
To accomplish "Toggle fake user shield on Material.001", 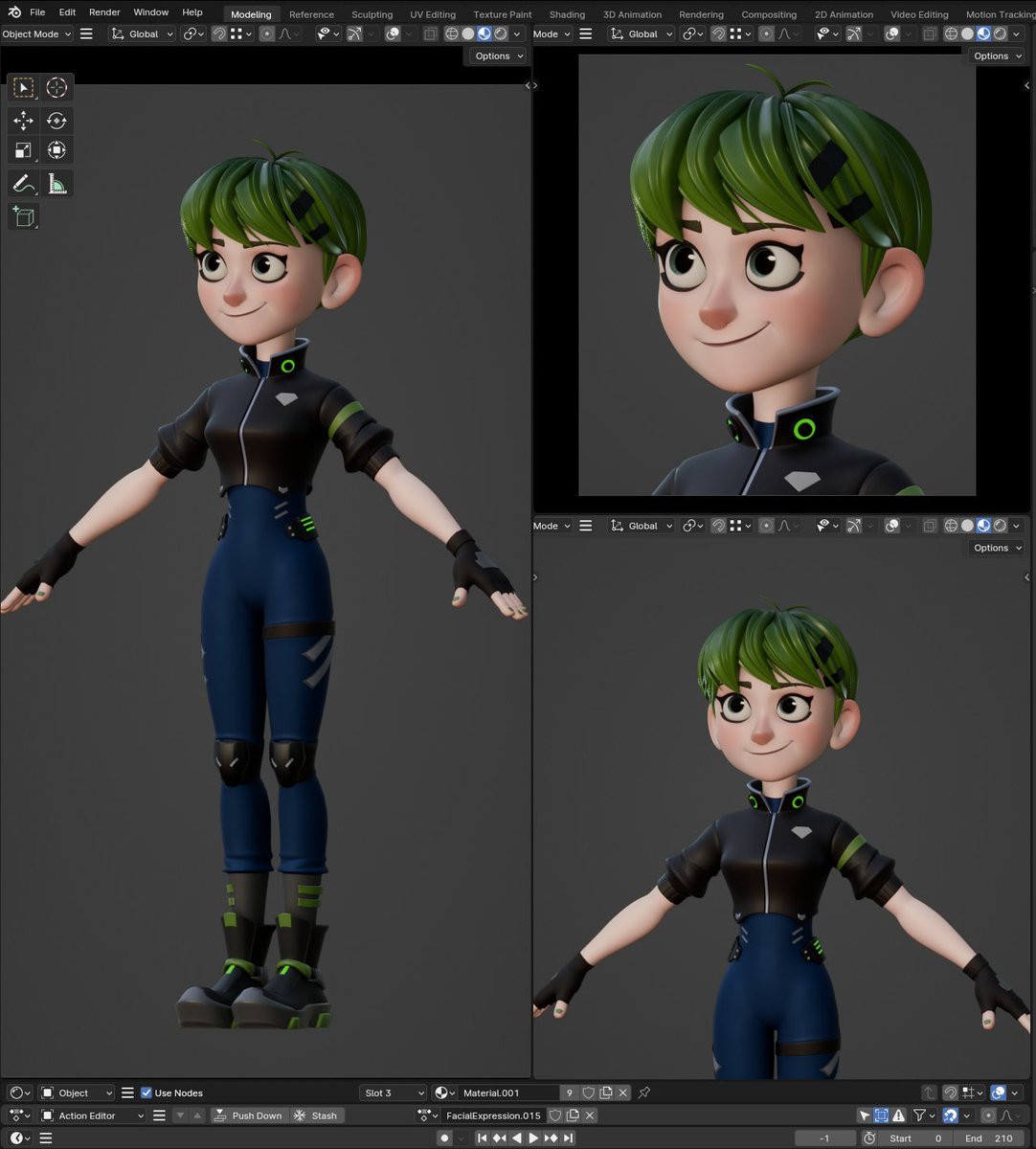I will pos(589,1093).
